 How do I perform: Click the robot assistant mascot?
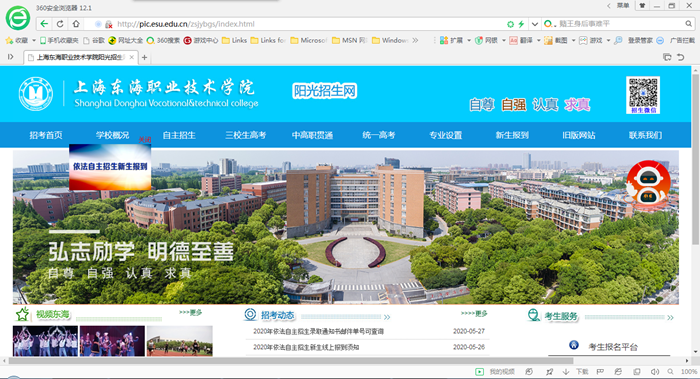point(648,183)
